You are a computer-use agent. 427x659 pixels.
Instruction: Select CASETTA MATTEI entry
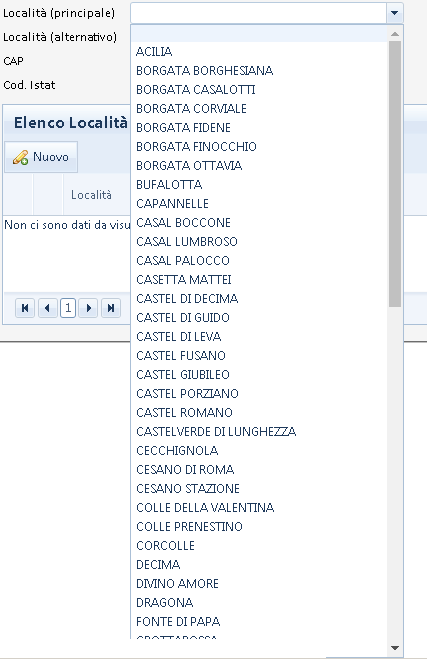coord(259,279)
